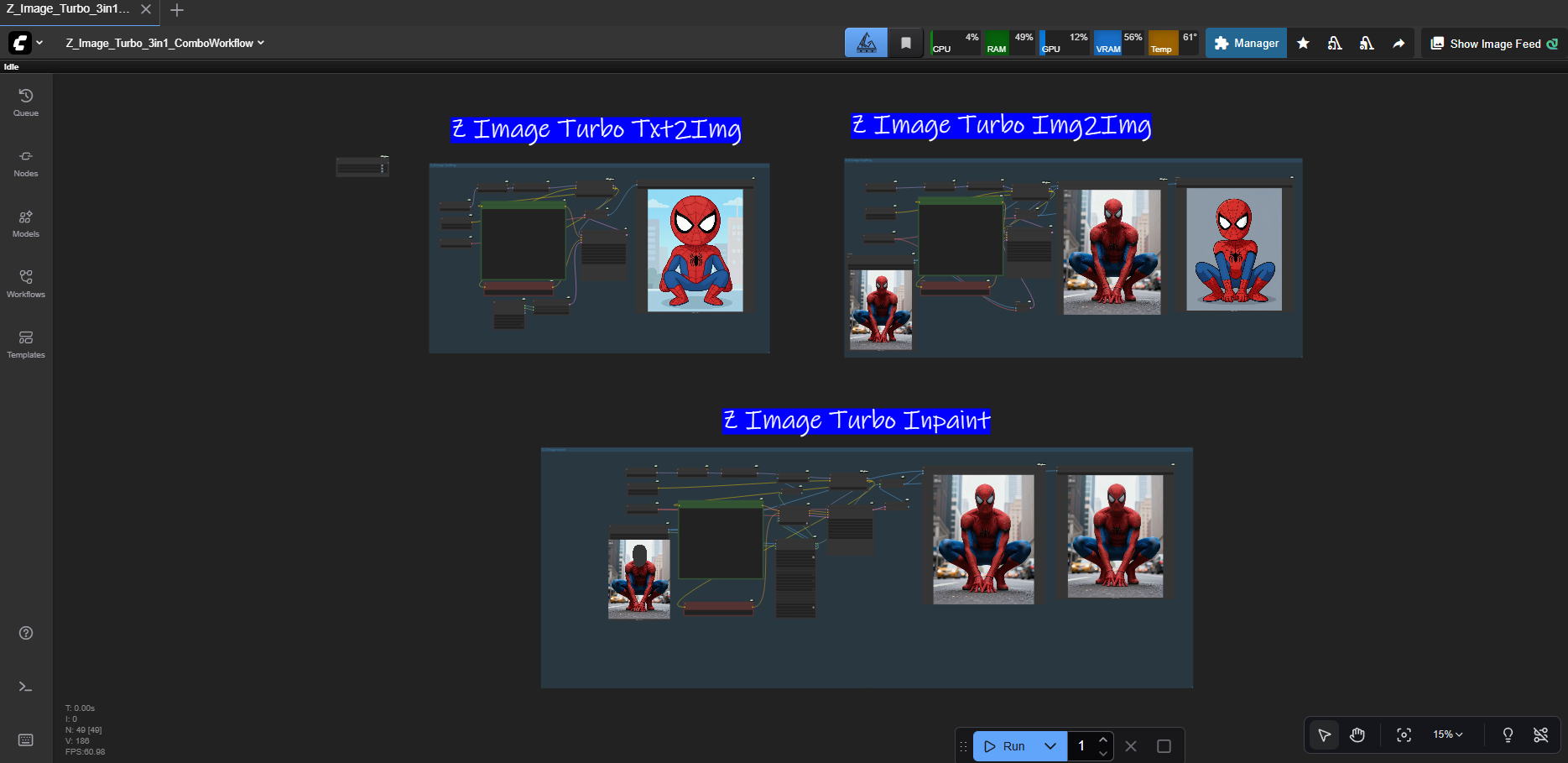Click the "Z Image Turbo Txt2Img" title
The height and width of the screenshot is (763, 1568).
coord(596,129)
